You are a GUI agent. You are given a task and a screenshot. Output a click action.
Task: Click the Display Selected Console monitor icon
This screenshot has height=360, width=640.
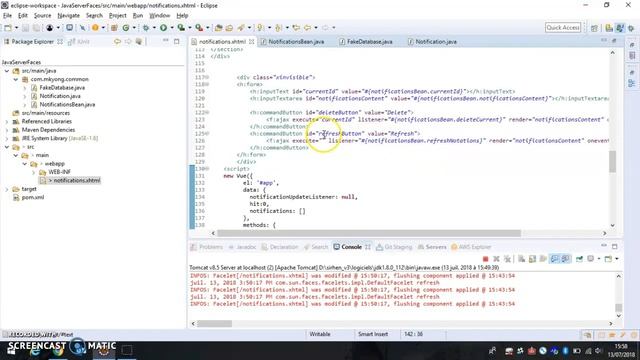[x=591, y=259]
